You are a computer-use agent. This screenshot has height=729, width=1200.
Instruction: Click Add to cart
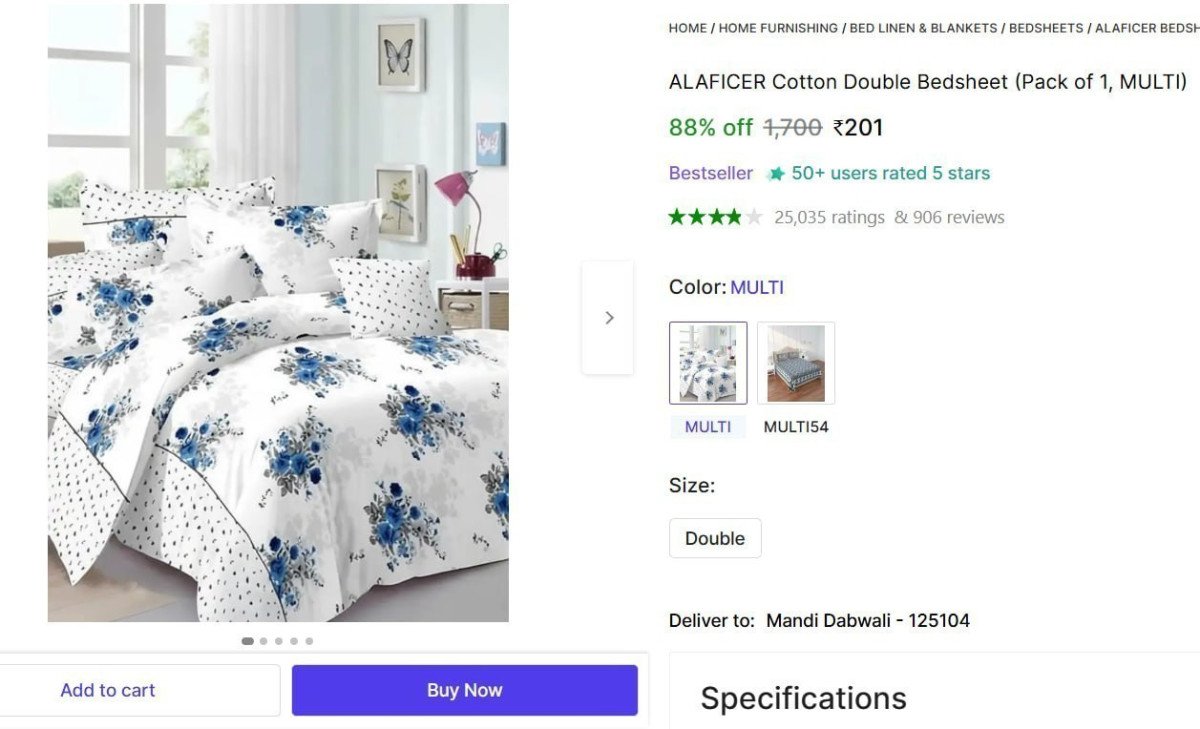[108, 690]
